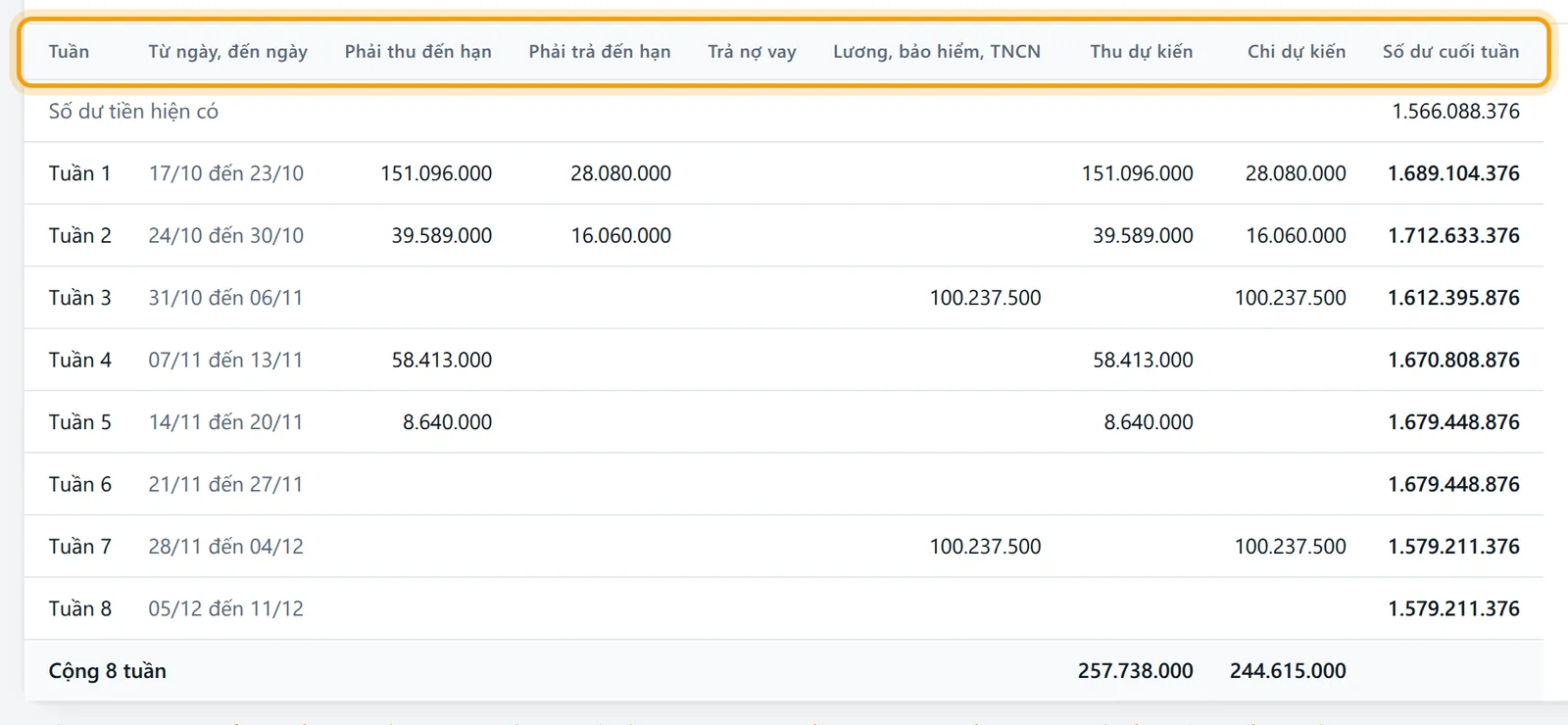Click 28.080.000 in the Phải trả đến hạn column
Screen dimensions: 1568x725
pos(620,173)
